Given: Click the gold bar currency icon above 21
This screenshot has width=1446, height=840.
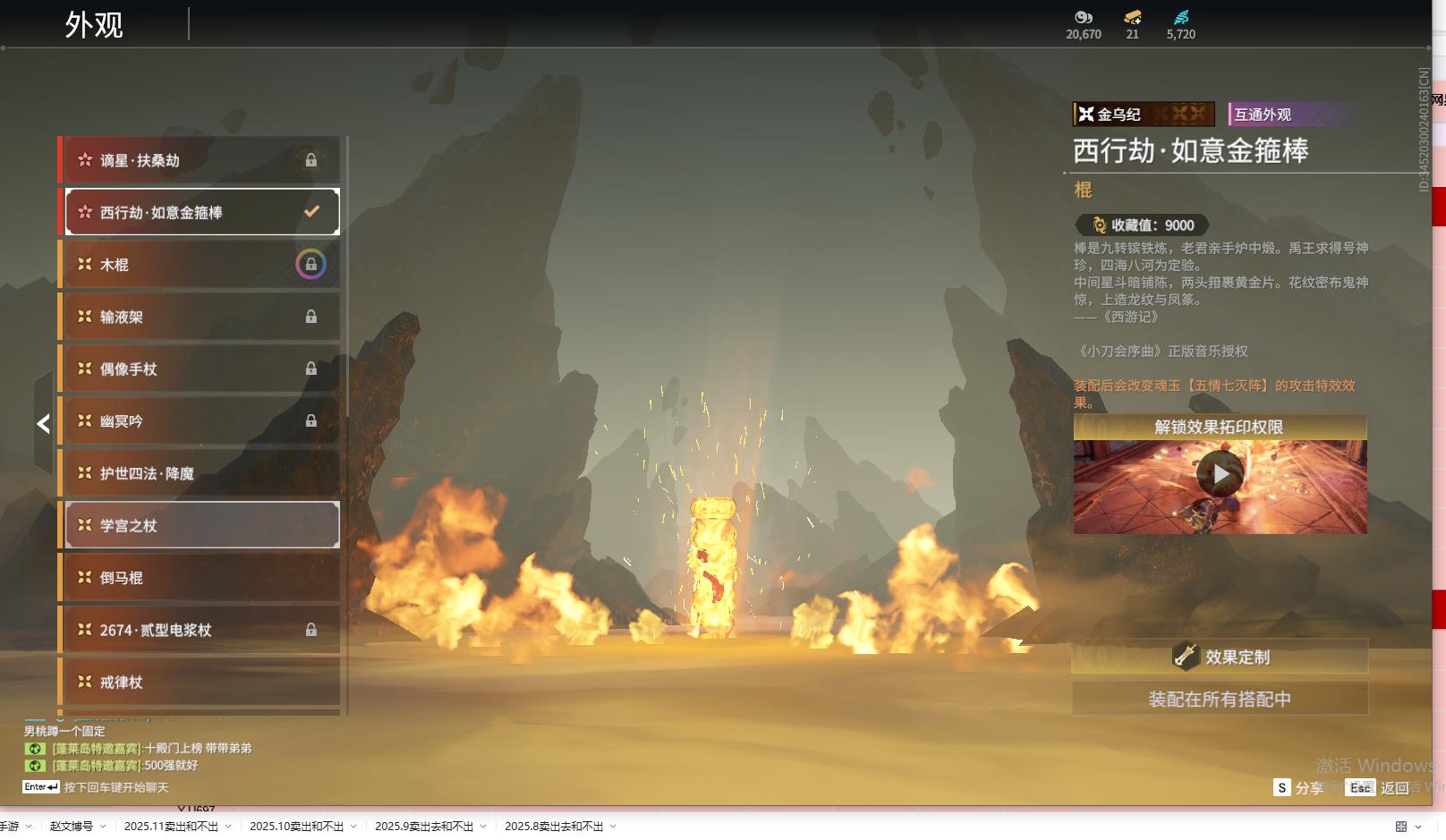Looking at the screenshot, I should pos(1133,17).
